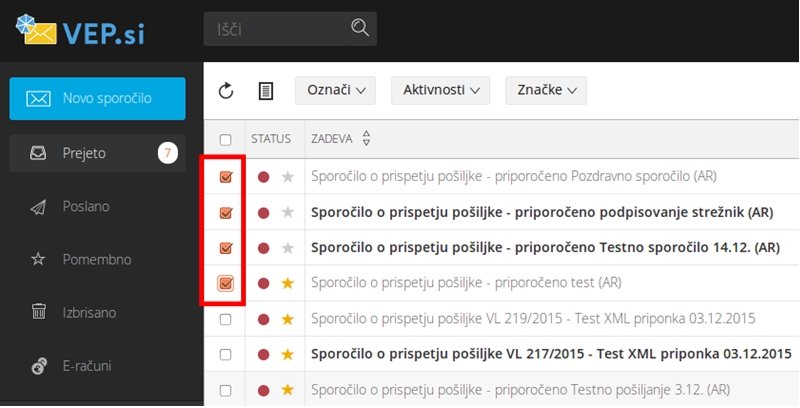Click the list view document icon
Image resolution: width=800 pixels, height=408 pixels.
266,91
